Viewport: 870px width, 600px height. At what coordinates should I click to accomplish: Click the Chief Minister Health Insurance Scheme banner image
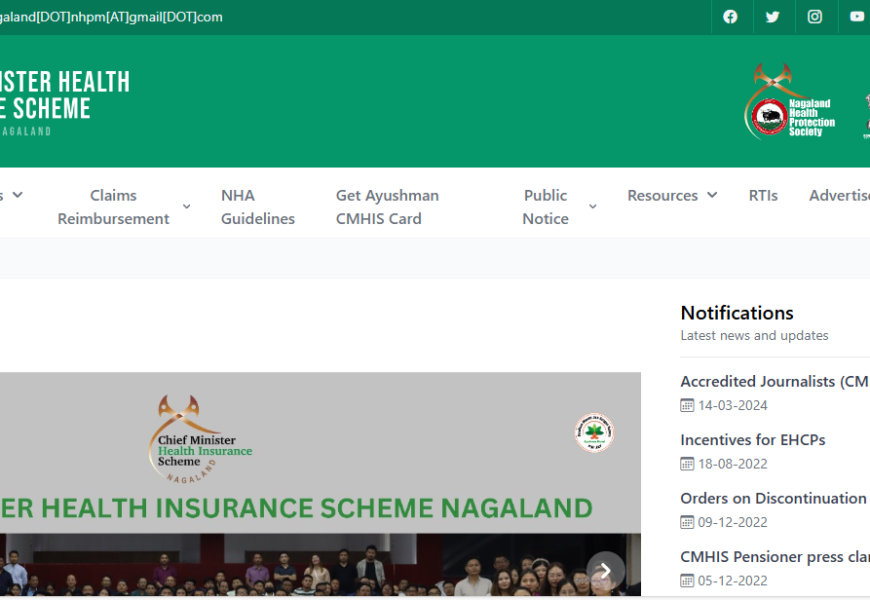click(300, 470)
